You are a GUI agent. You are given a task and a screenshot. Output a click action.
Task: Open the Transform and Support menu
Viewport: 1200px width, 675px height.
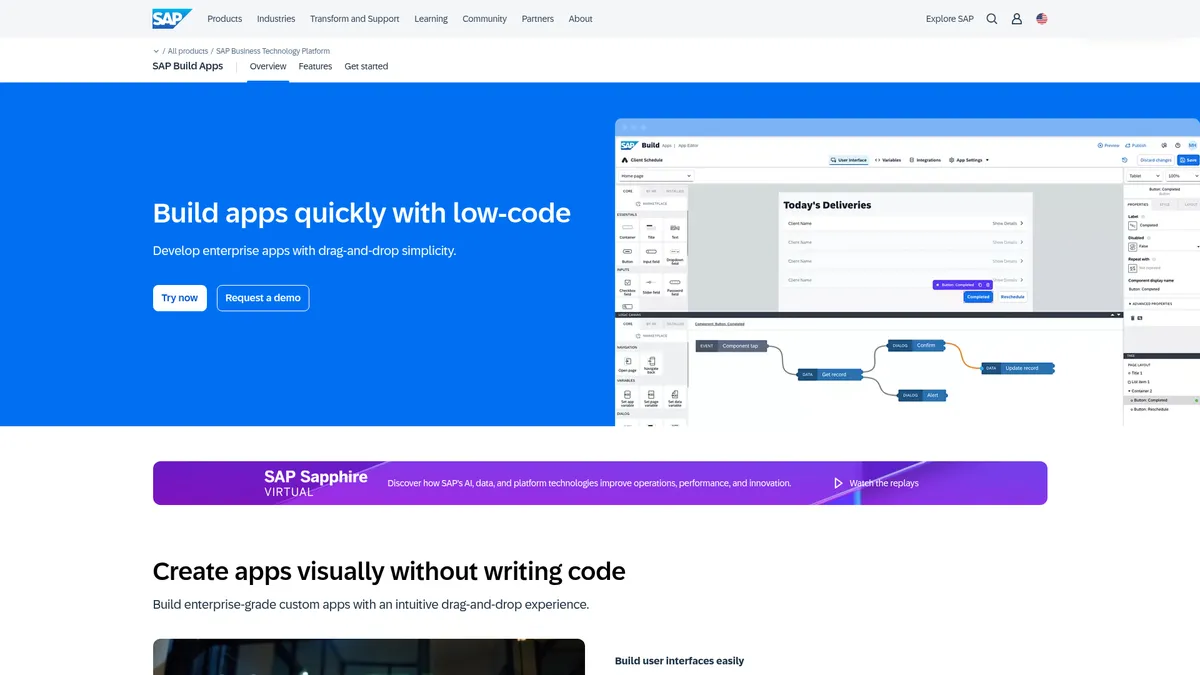pyautogui.click(x=354, y=19)
